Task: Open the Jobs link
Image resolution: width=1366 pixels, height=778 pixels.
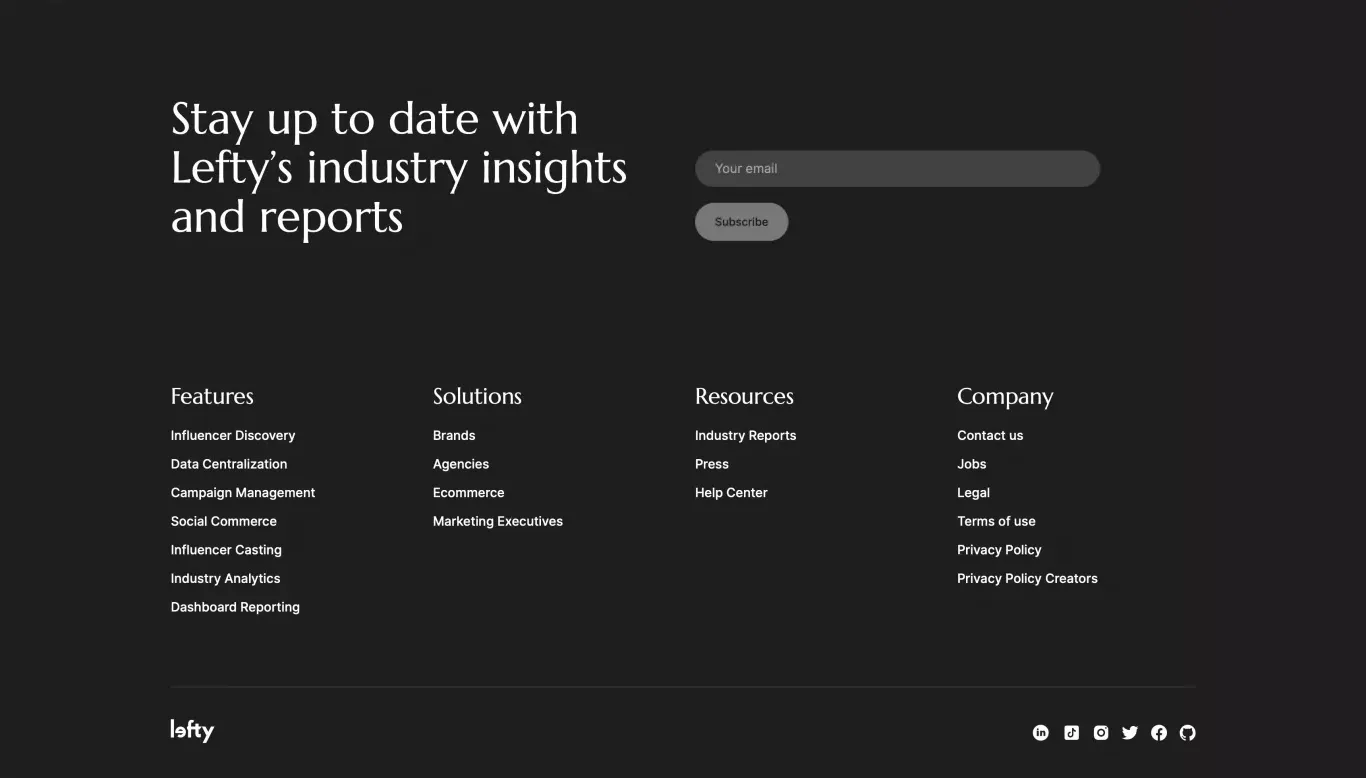Action: (x=972, y=464)
